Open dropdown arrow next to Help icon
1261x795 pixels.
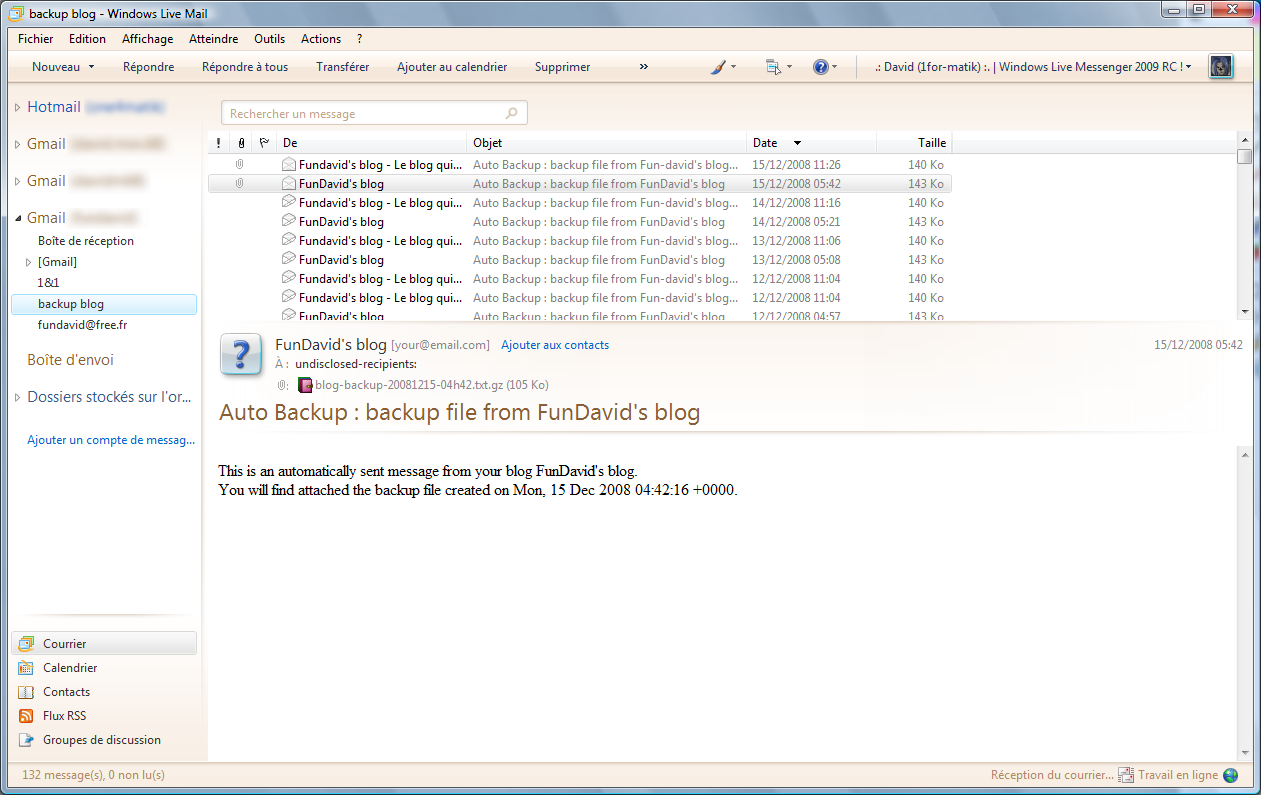(x=835, y=67)
